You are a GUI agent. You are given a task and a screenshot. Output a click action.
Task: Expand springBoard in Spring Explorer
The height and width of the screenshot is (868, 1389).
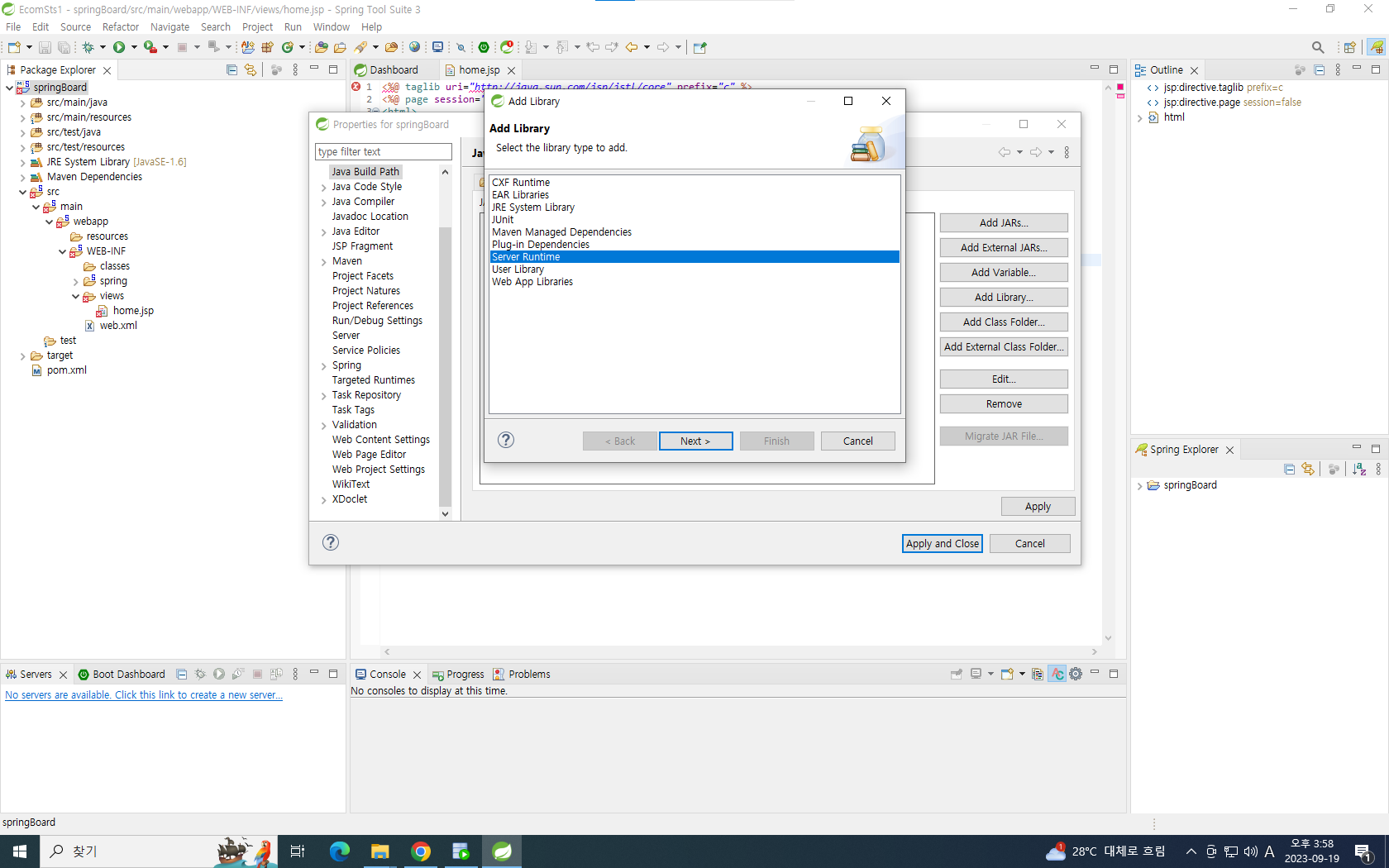tap(1140, 486)
